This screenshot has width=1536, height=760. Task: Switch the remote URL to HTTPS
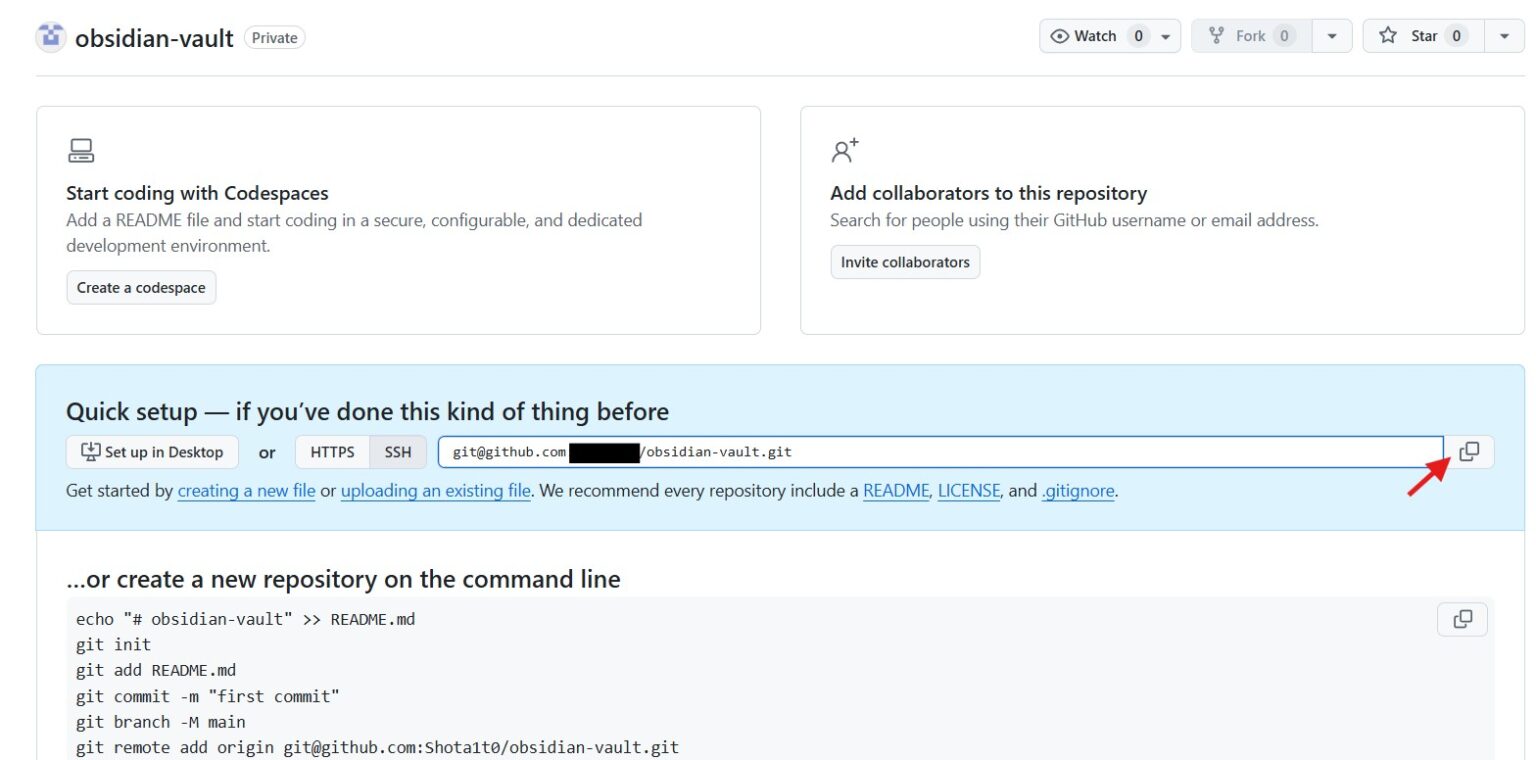[x=330, y=451]
